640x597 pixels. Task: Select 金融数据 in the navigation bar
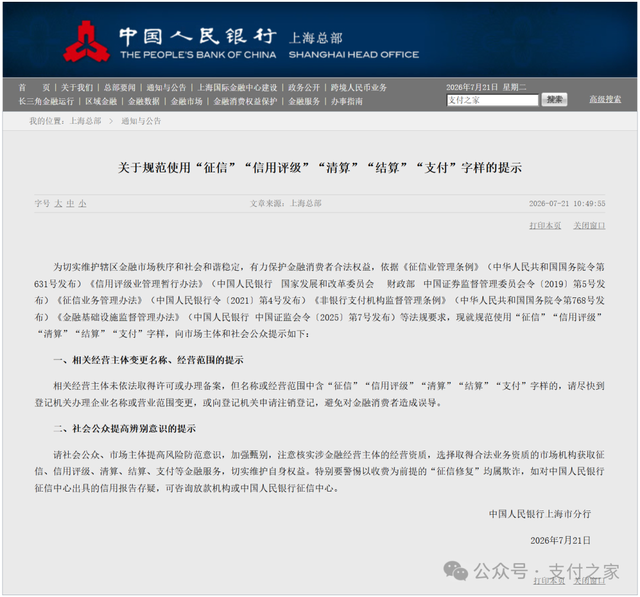tap(144, 101)
